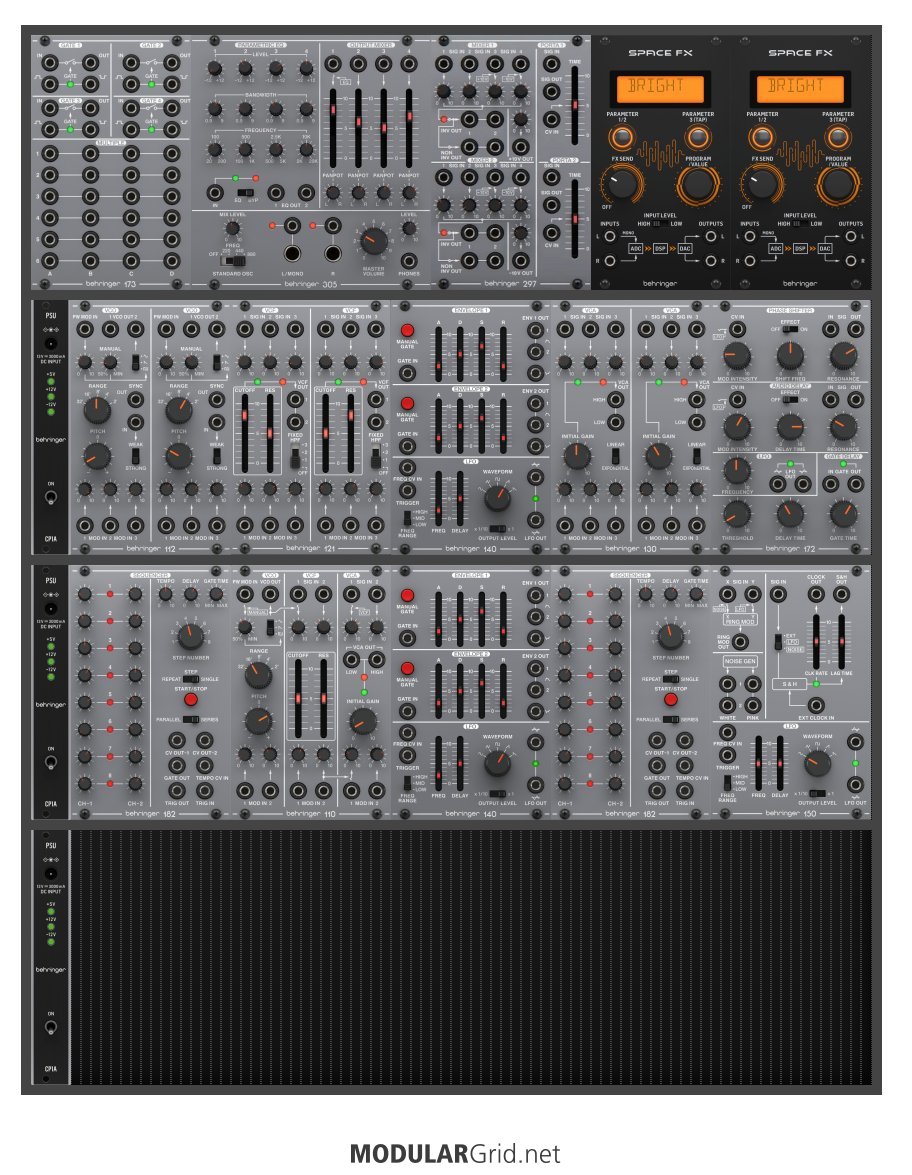Click Pink noise jack on module 150

753,705
